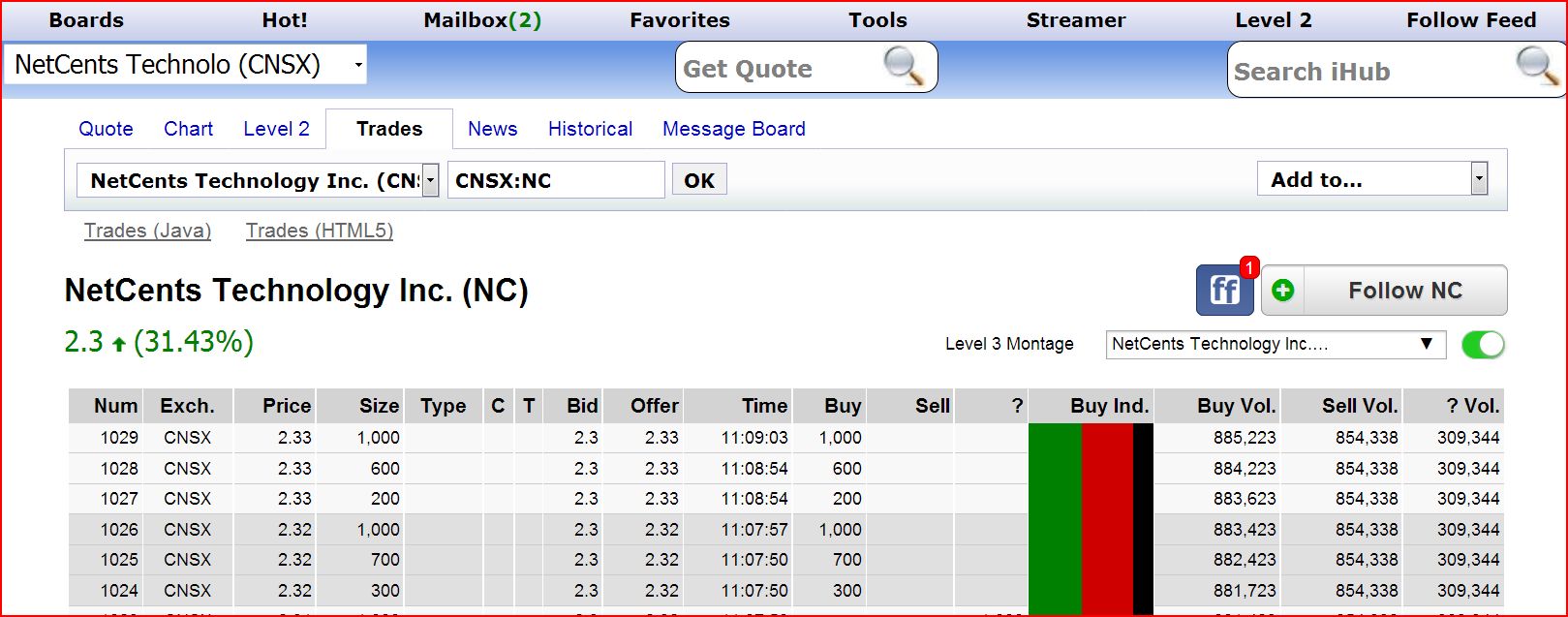The width and height of the screenshot is (1568, 617).
Task: Click the 2.3 (31.43%) price change text
Action: tap(159, 342)
